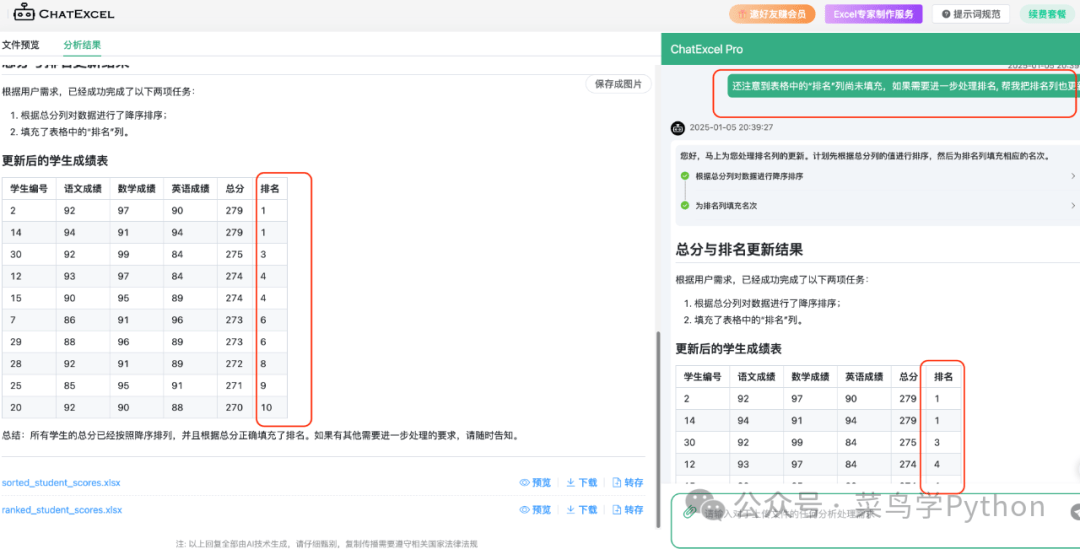Click the paperclip attachment icon in chat input
Screen dimensions: 1080x549
[x=687, y=513]
